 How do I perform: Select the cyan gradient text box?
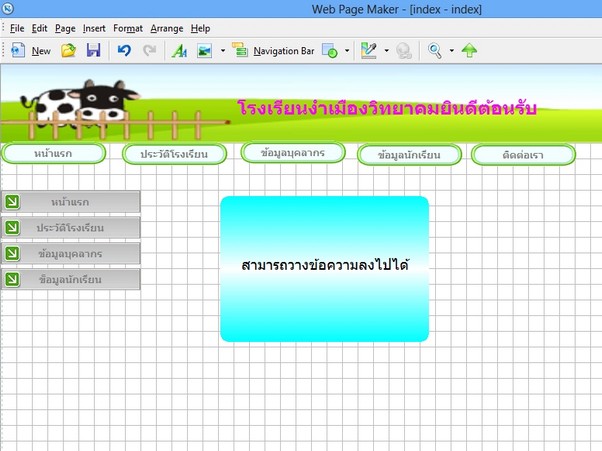324,269
